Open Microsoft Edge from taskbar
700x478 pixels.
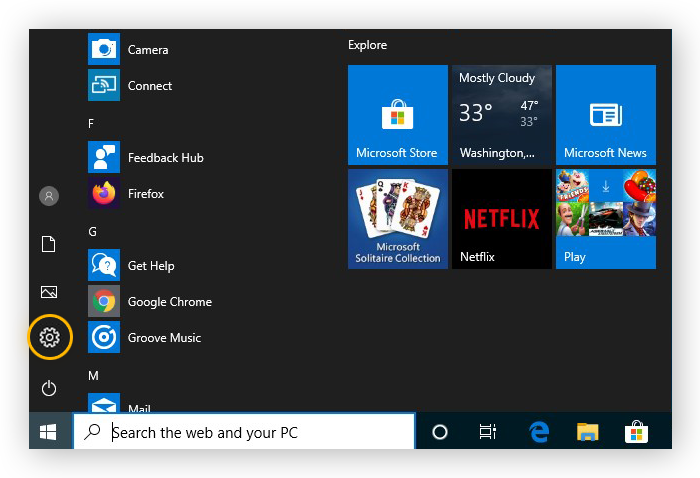539,432
